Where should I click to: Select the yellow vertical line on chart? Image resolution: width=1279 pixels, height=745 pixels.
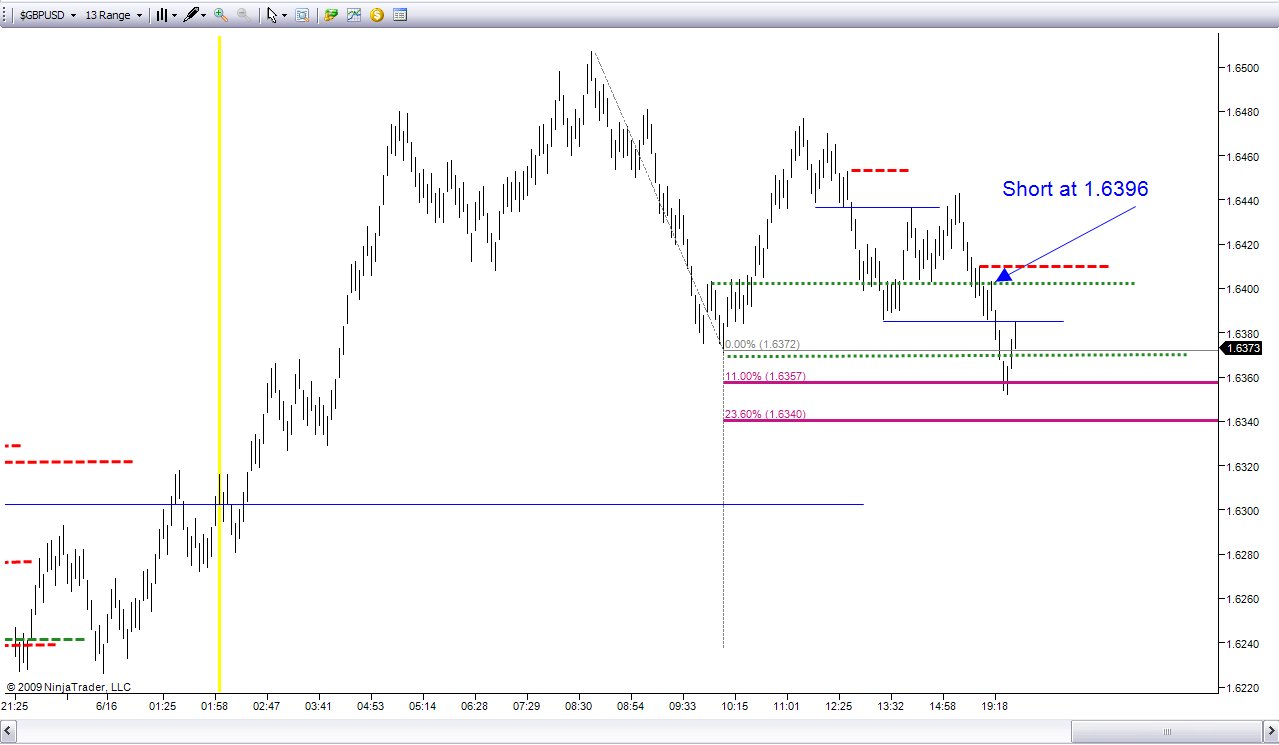click(219, 364)
